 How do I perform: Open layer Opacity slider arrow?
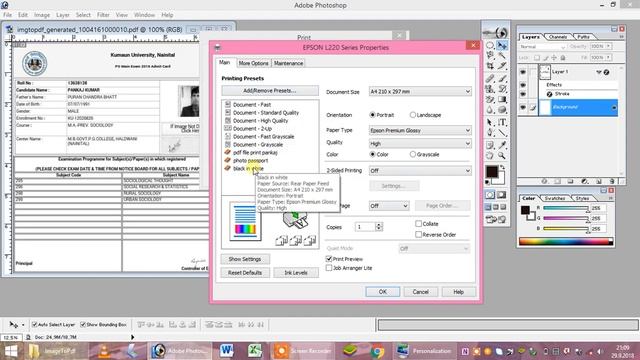pos(608,47)
